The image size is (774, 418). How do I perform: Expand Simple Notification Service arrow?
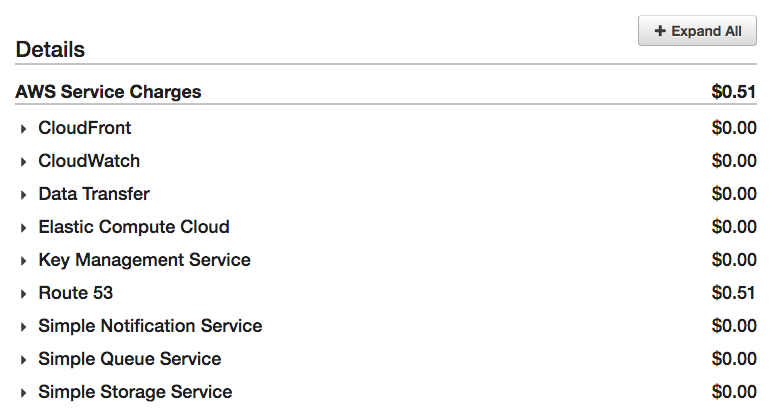point(23,327)
